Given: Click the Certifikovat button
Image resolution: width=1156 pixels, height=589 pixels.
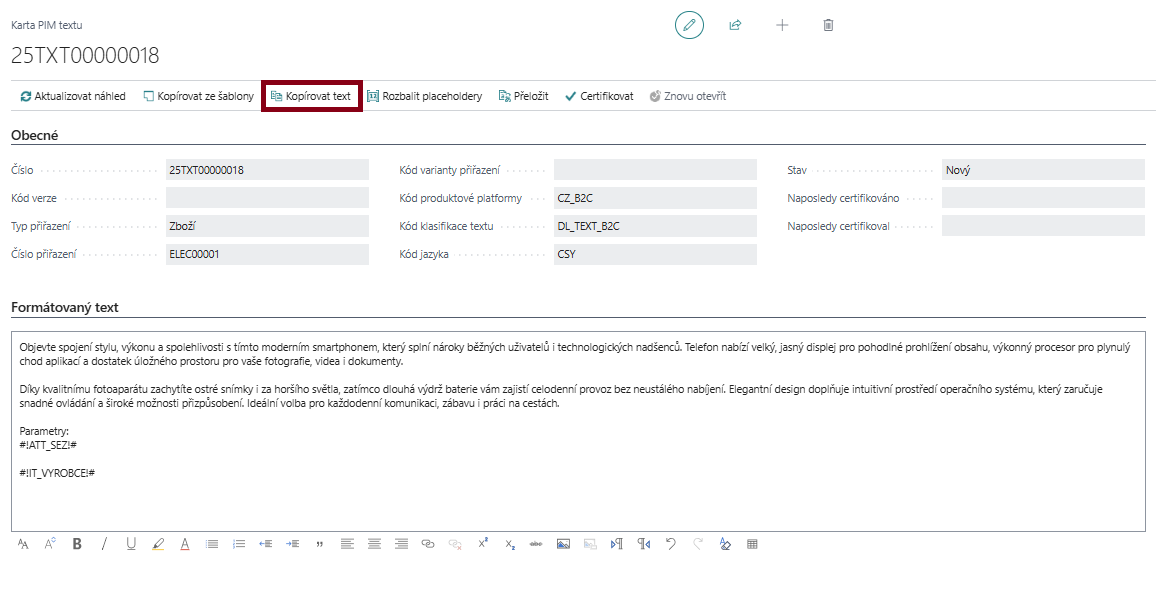Looking at the screenshot, I should coord(599,97).
